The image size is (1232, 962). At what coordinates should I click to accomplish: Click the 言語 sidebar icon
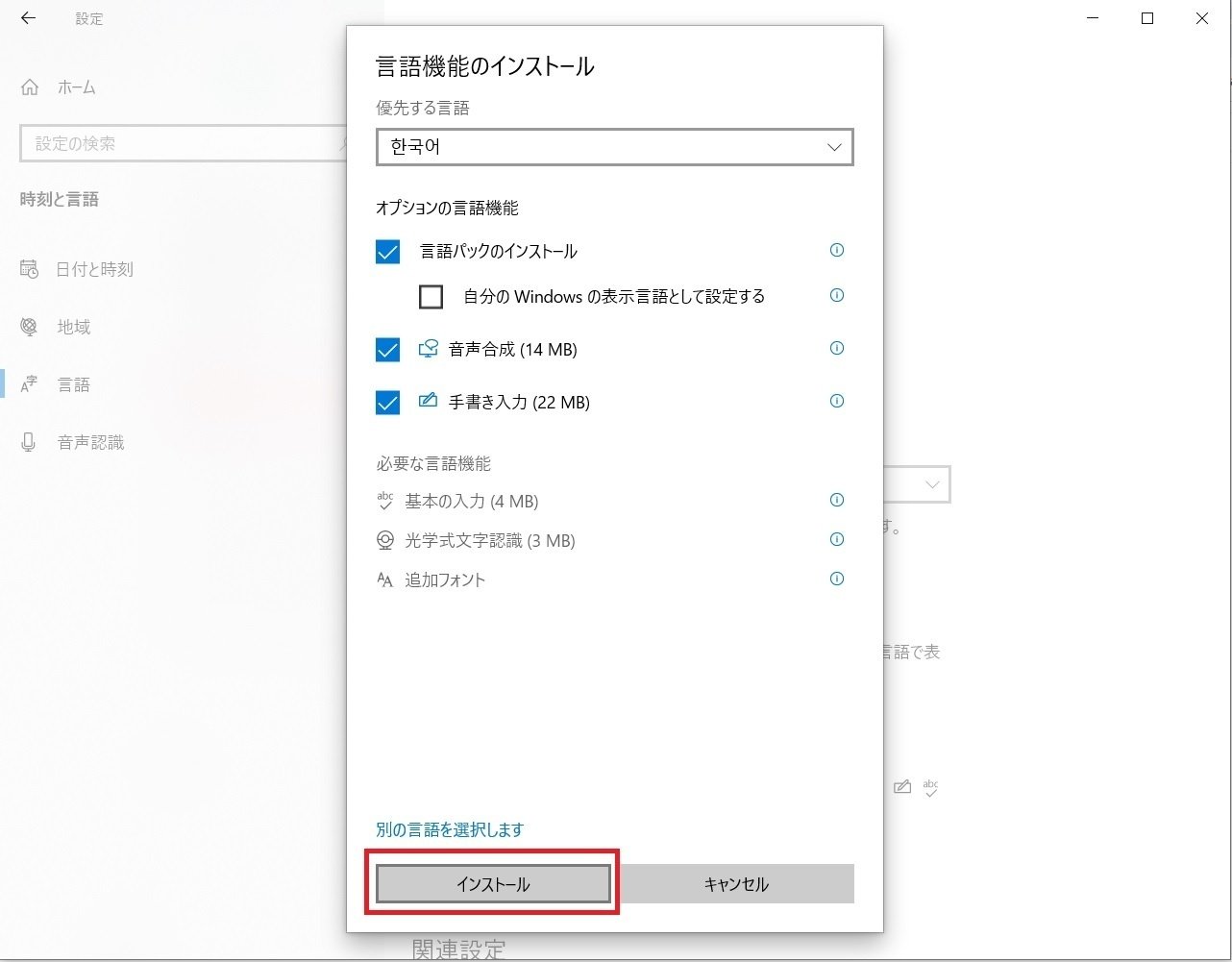pyautogui.click(x=29, y=383)
